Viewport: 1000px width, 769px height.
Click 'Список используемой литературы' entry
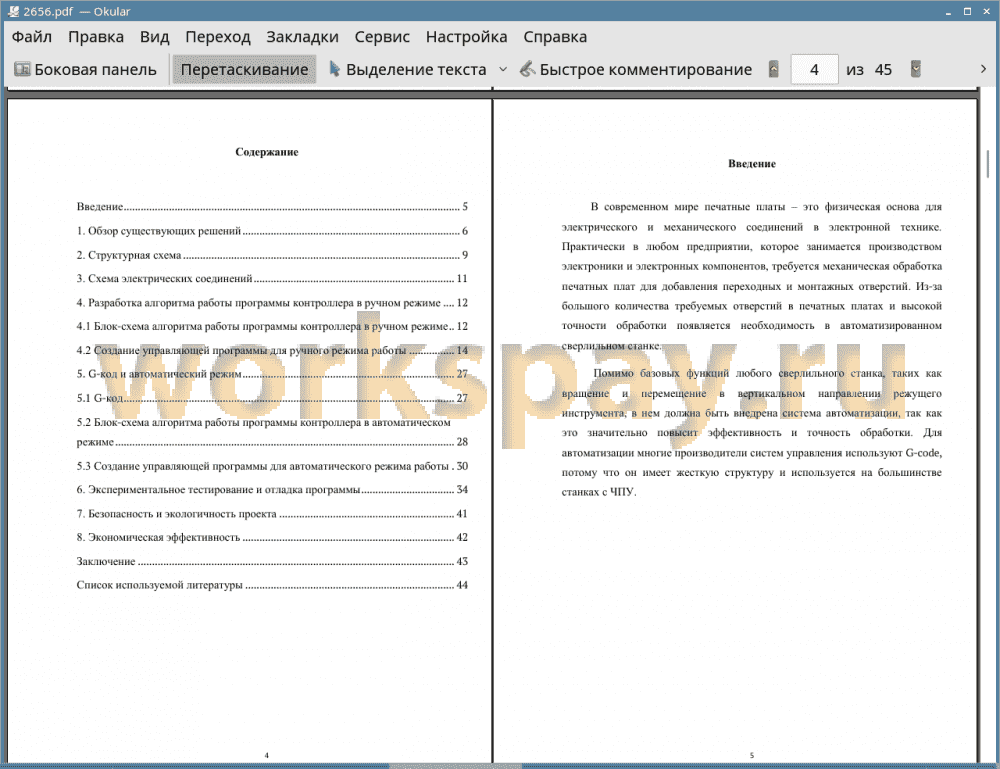272,585
